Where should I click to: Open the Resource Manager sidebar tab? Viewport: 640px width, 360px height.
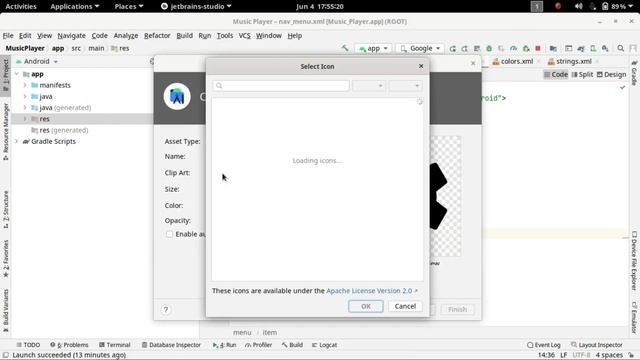pos(6,131)
